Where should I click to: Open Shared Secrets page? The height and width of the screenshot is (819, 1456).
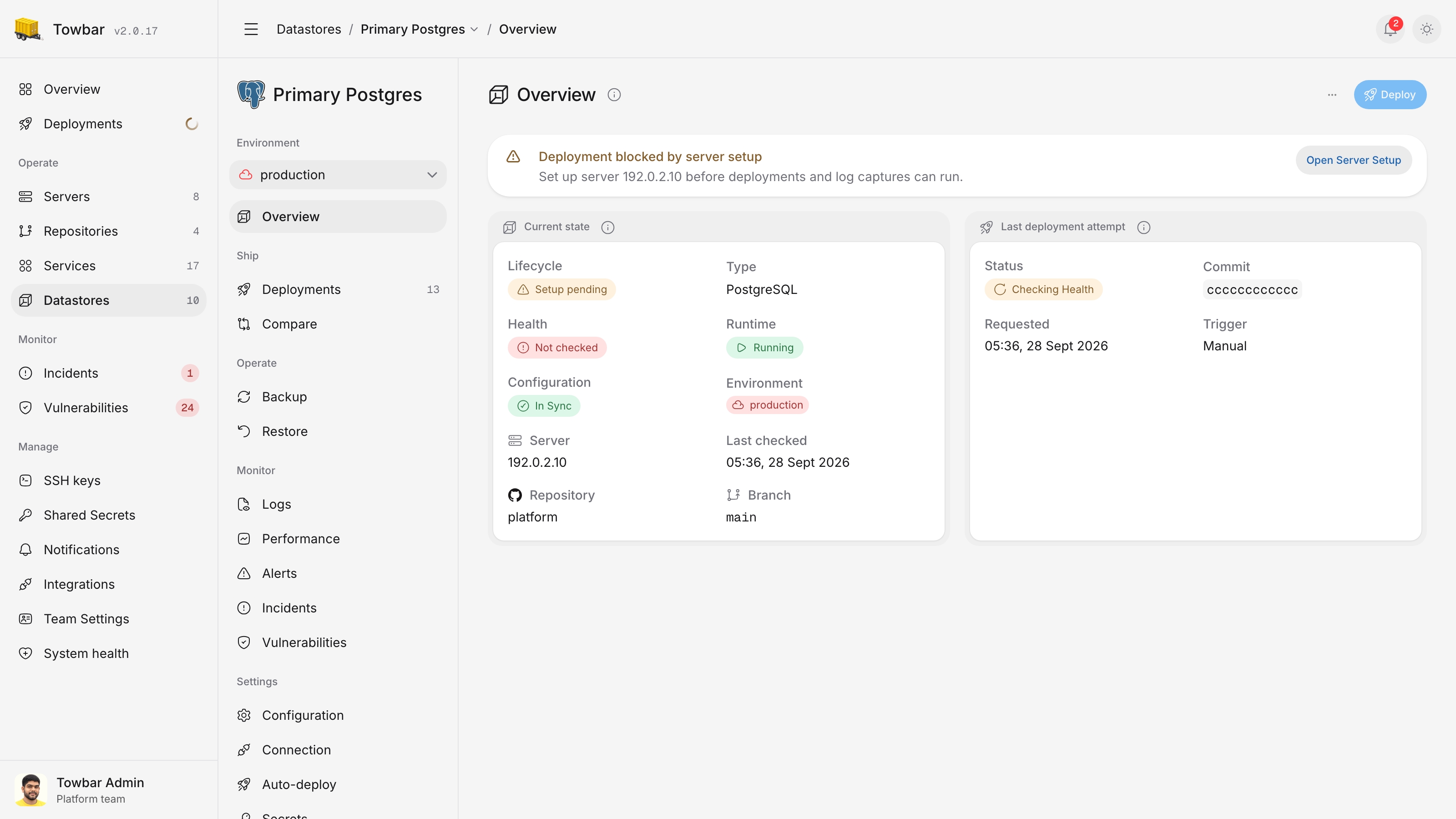pyautogui.click(x=109, y=515)
